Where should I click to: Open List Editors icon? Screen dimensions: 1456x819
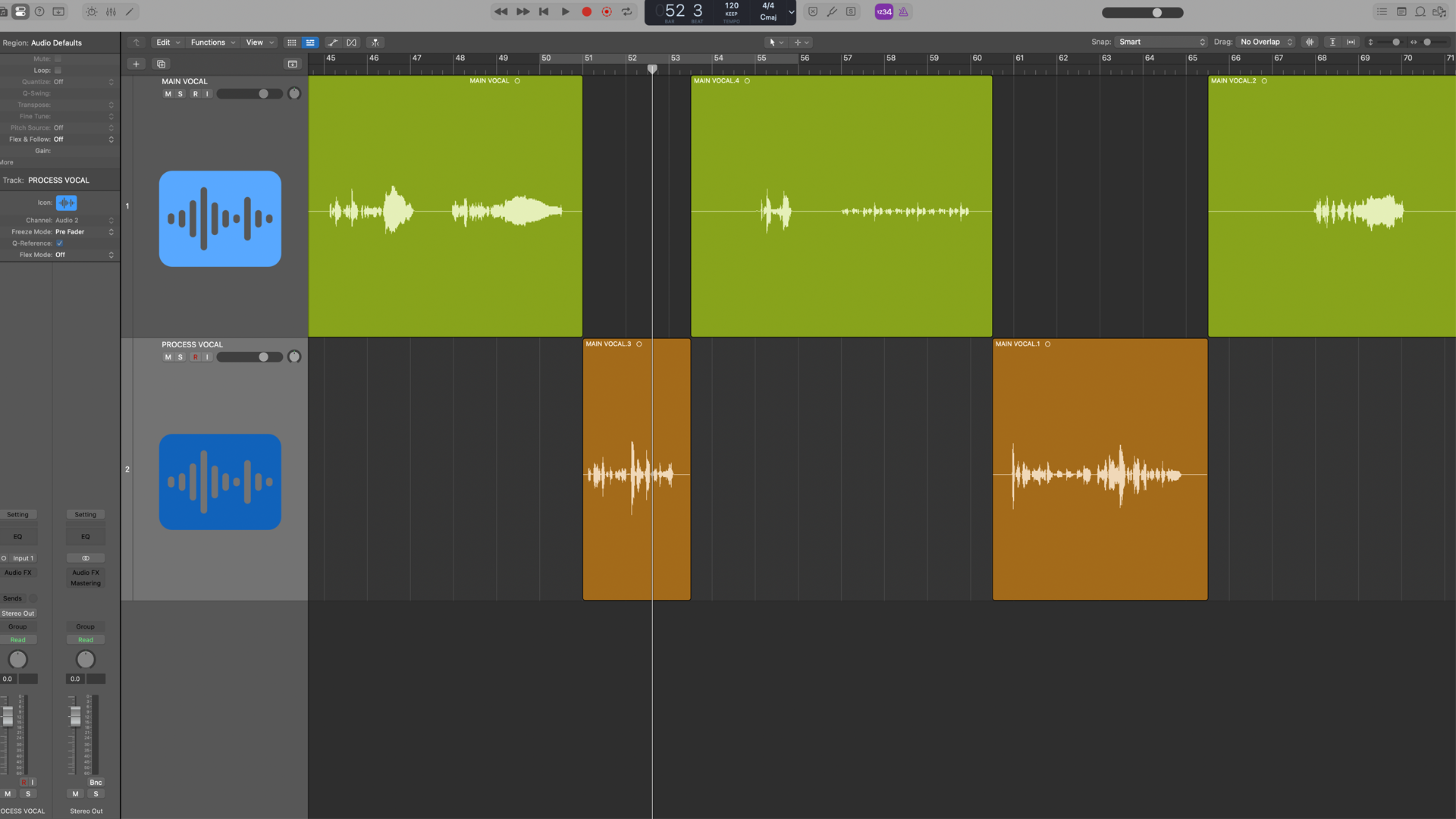[1382, 11]
